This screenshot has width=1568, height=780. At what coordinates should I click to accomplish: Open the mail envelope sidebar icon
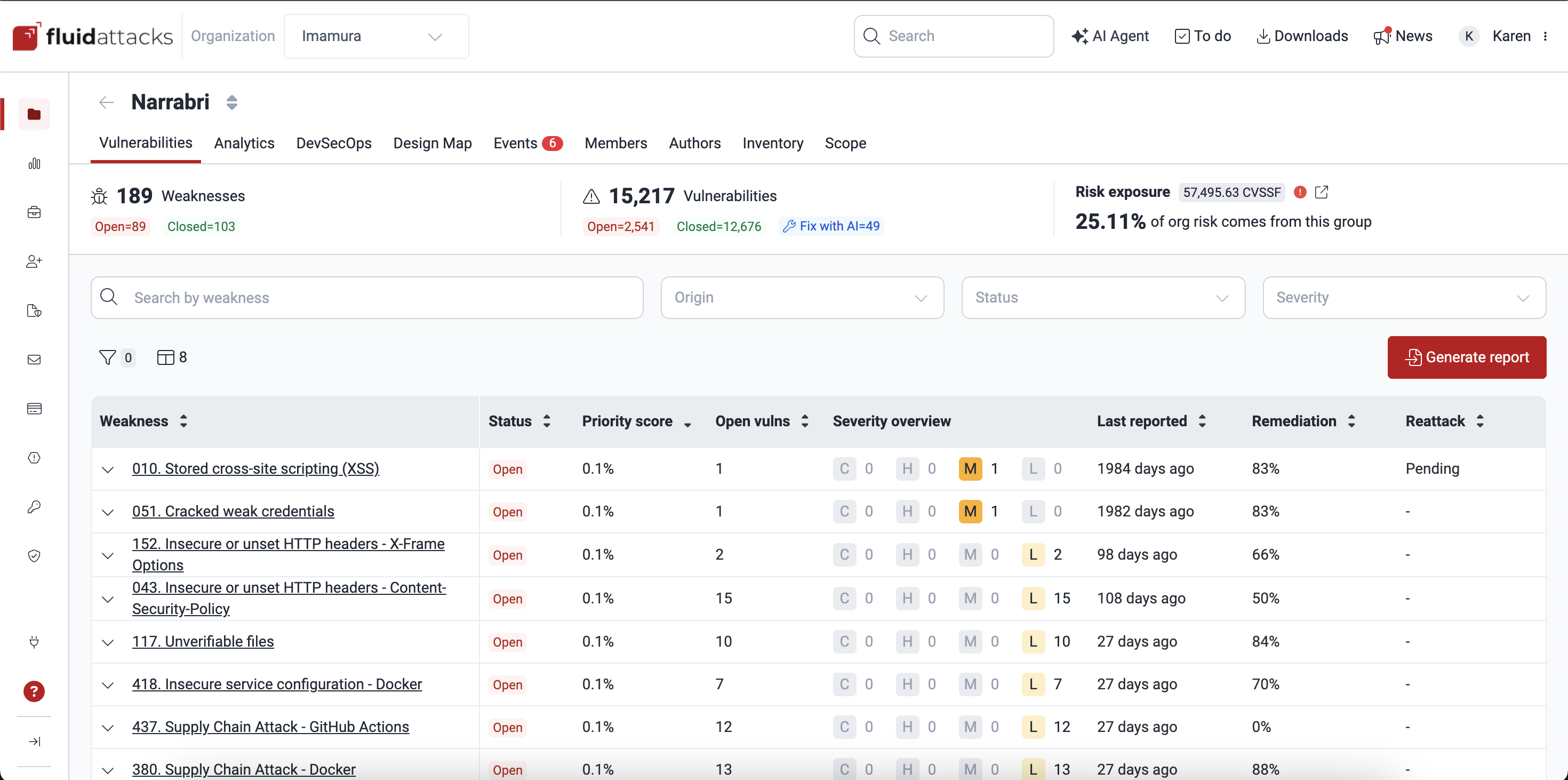(34, 359)
